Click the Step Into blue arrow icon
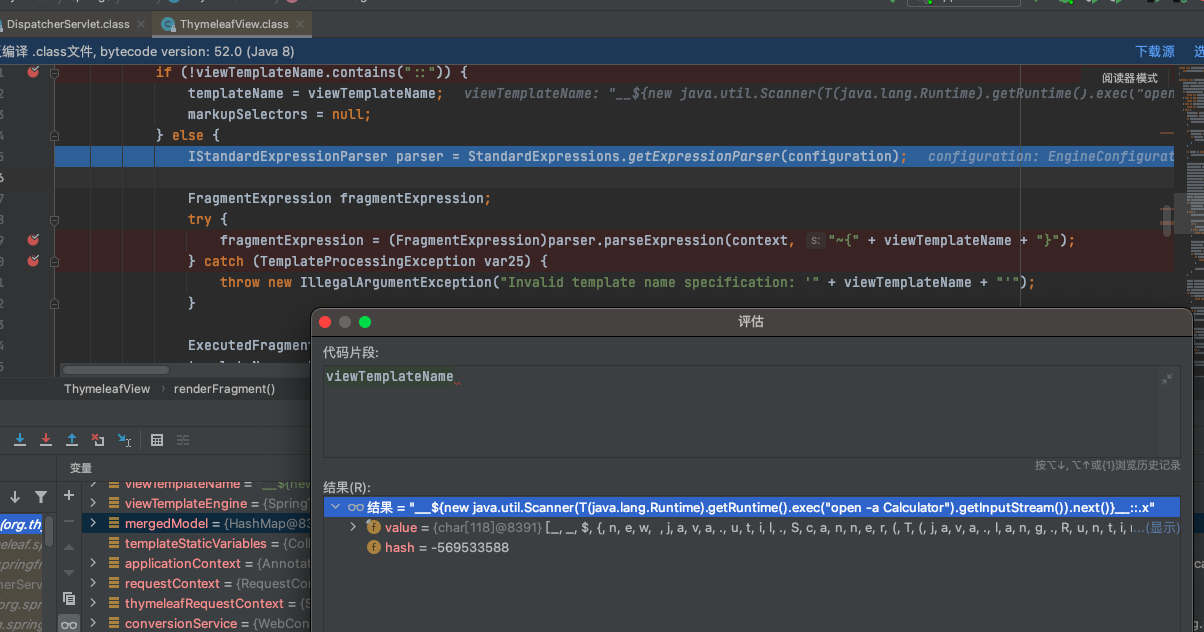Viewport: 1204px width, 632px height. [20, 439]
